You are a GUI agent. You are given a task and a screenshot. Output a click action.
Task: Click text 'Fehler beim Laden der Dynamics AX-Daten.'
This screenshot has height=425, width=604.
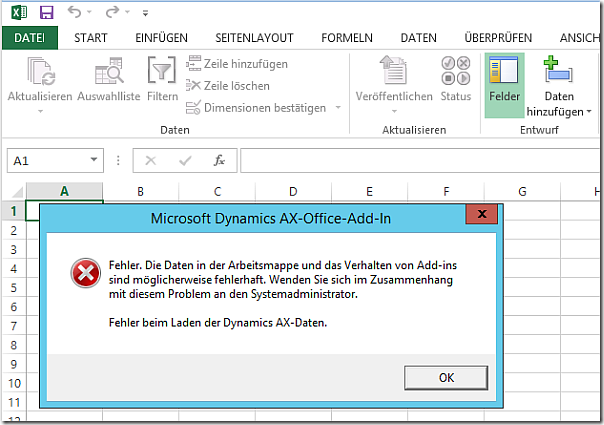218,323
